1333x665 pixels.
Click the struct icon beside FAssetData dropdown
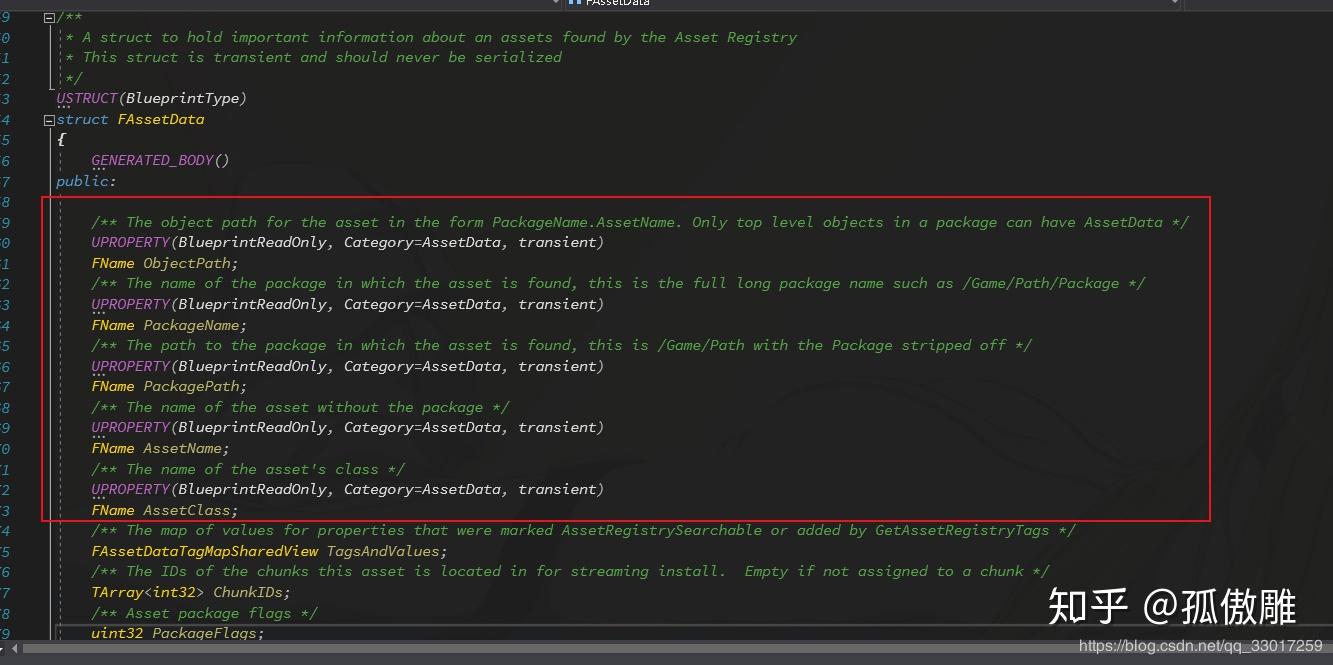575,3
